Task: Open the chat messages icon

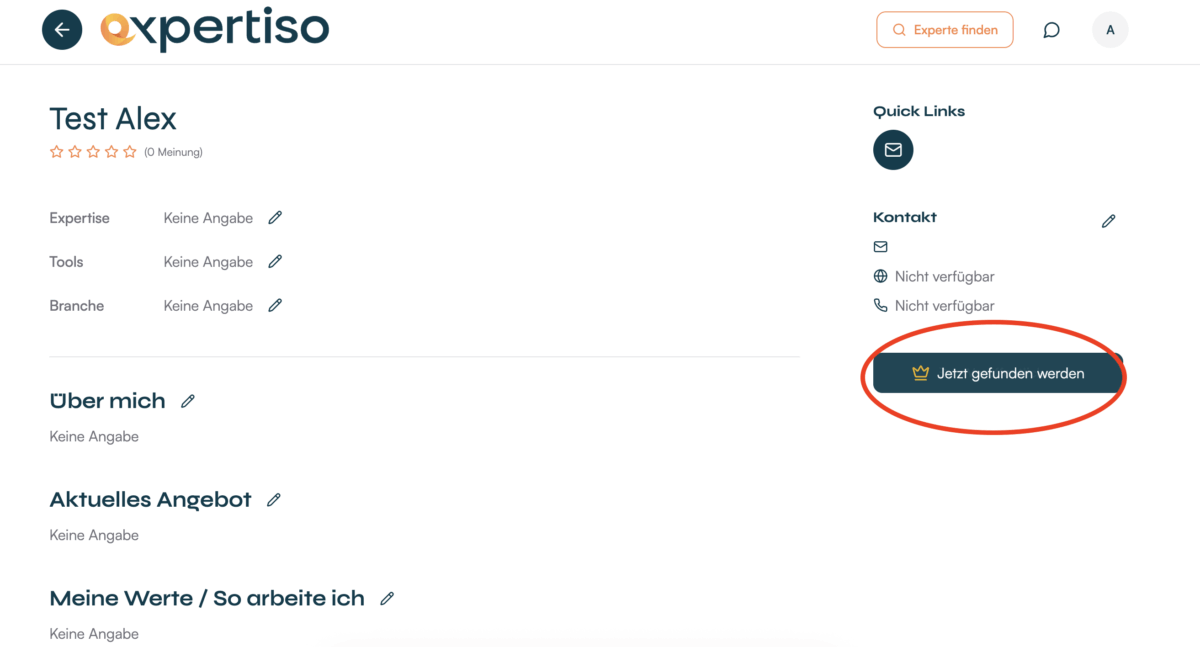Action: (1051, 30)
